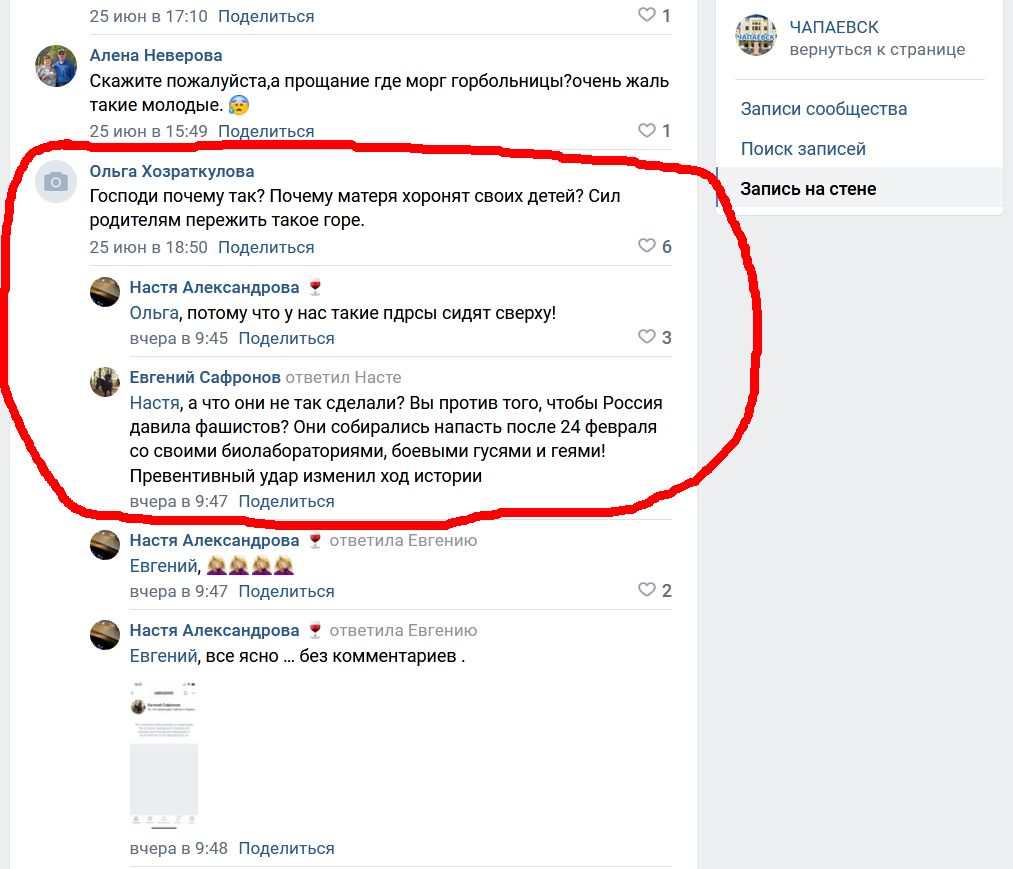
Task: Like Ольга Хозраткулова's comment with heart icon
Action: click(x=647, y=246)
